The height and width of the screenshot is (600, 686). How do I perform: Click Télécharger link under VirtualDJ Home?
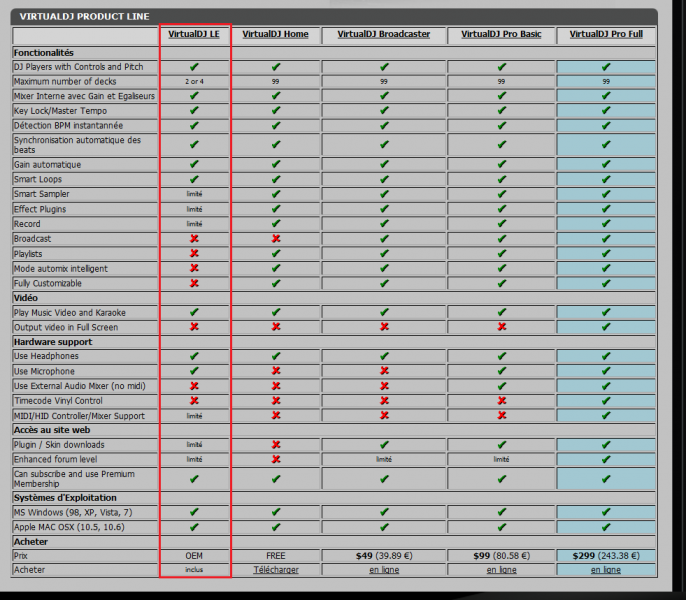[276, 570]
